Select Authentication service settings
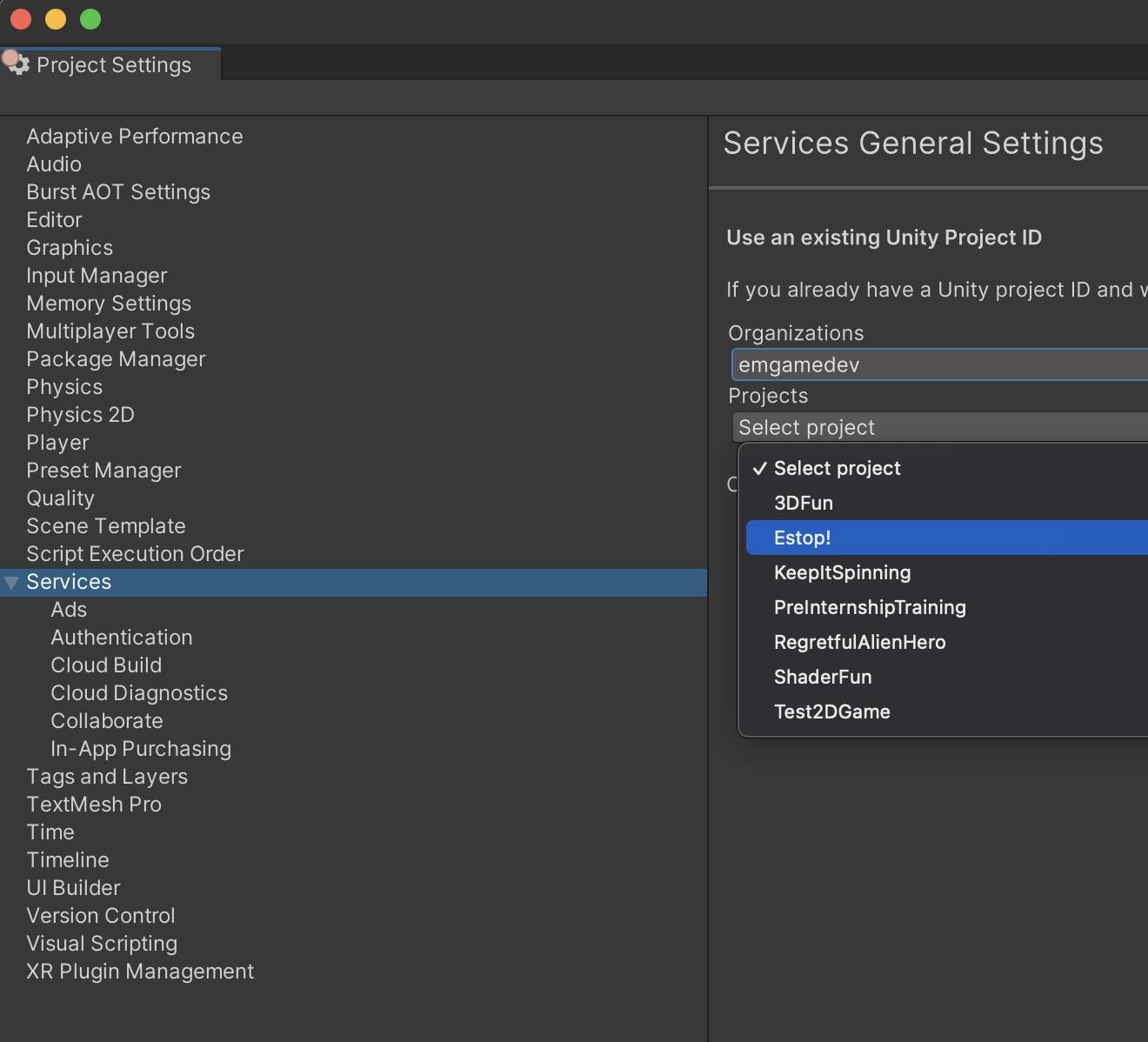 tap(122, 638)
